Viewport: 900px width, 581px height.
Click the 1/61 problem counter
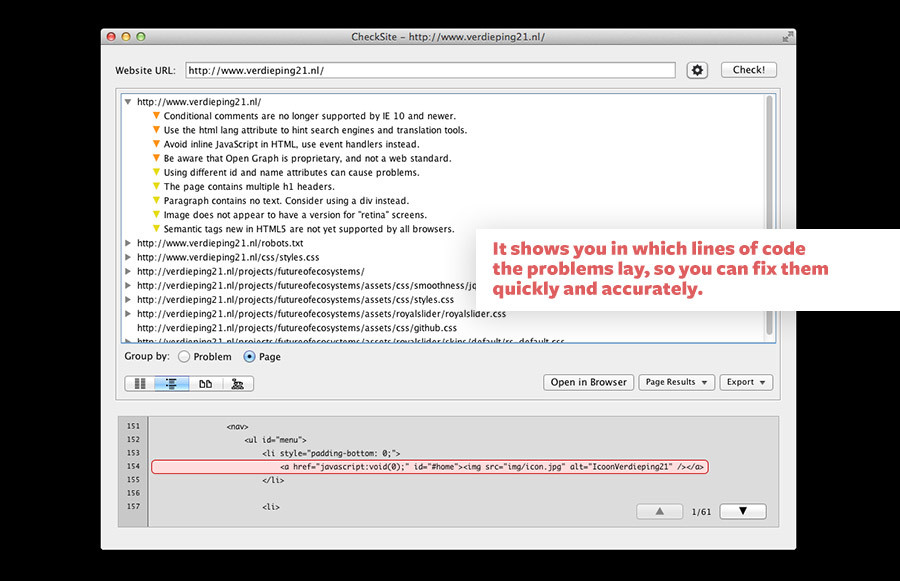coord(701,512)
